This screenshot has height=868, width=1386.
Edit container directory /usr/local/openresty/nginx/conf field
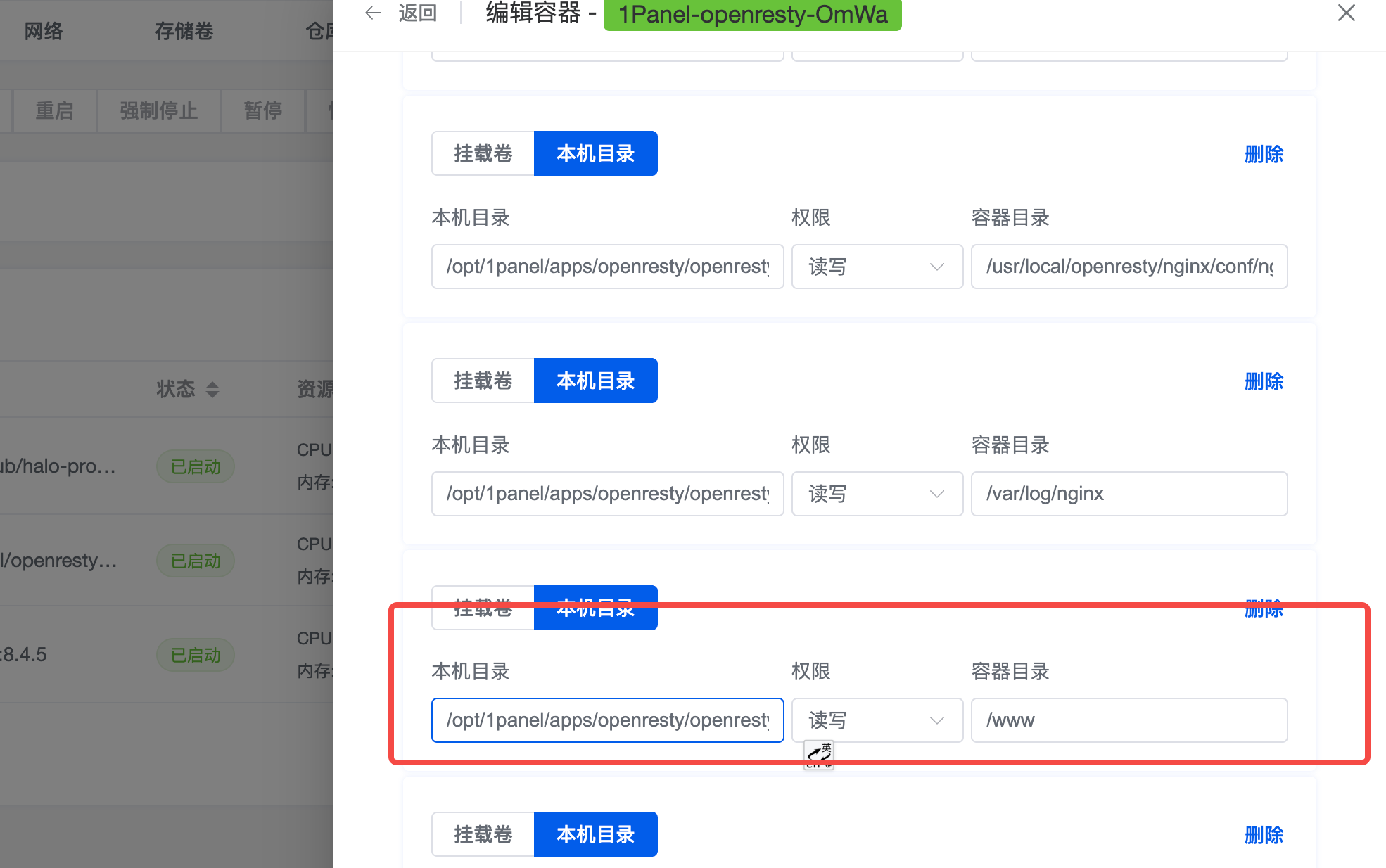point(1129,267)
